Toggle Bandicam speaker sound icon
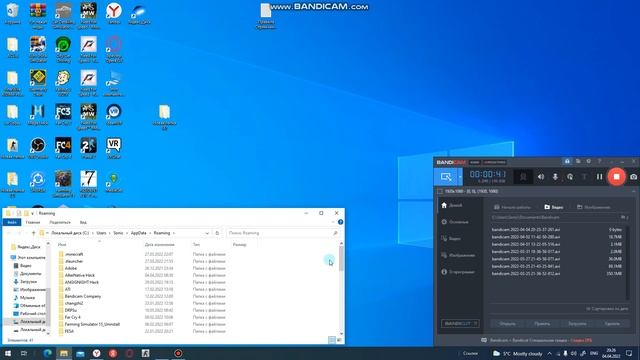 coord(541,177)
